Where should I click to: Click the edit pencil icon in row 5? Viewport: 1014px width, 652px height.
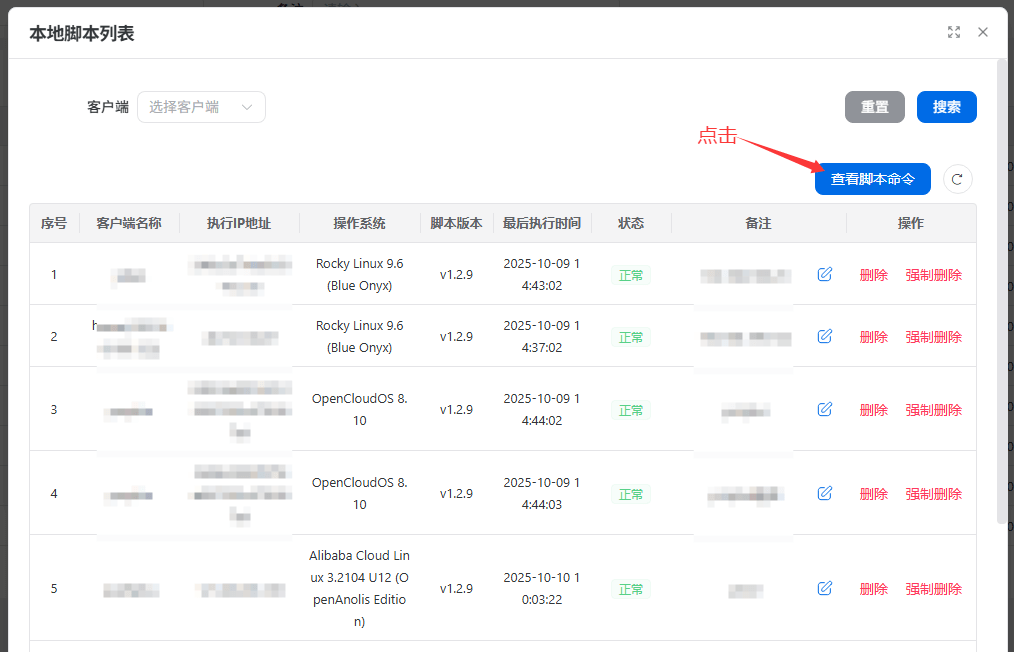pos(825,588)
